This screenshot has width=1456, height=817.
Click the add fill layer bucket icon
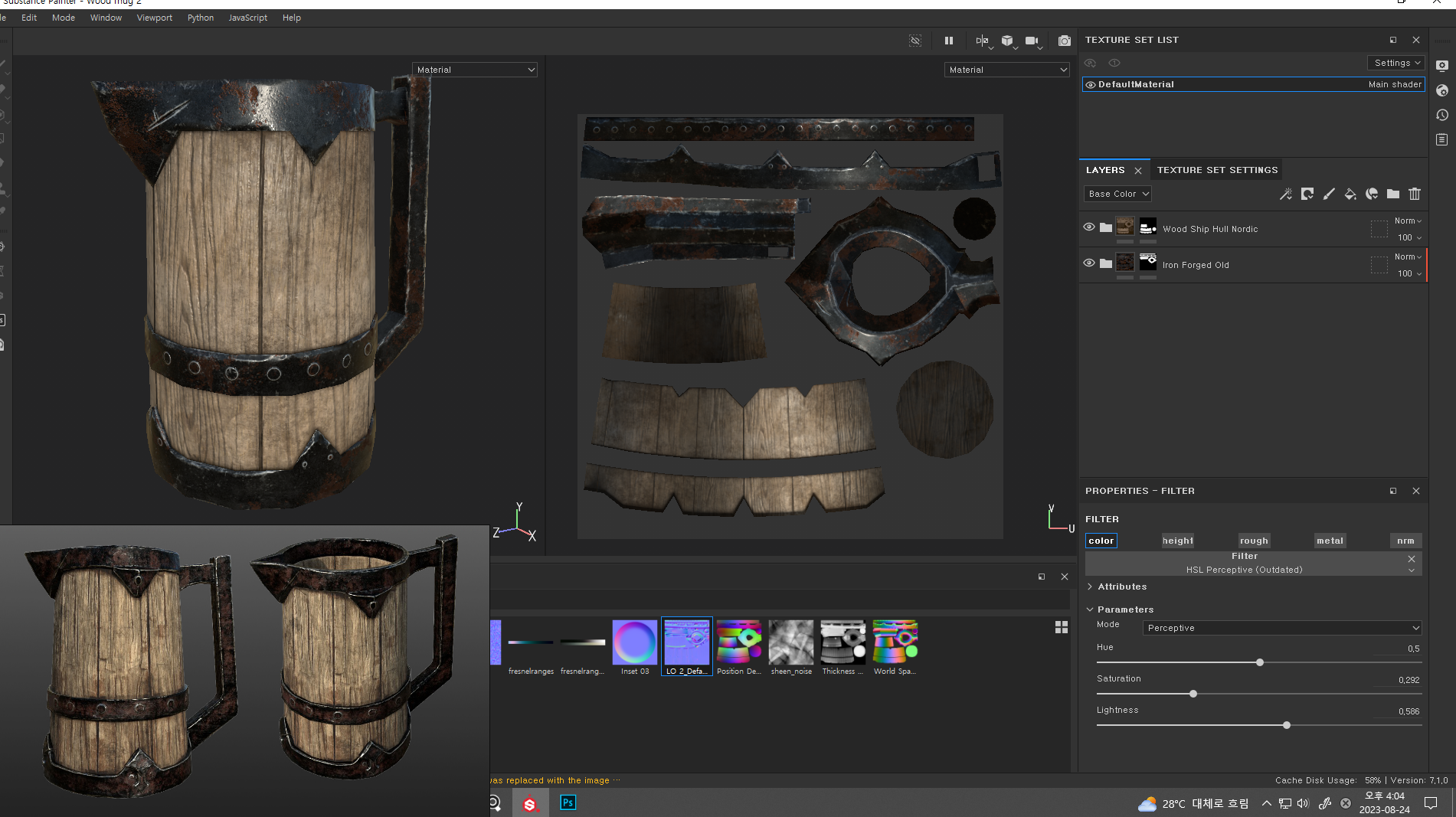(x=1350, y=194)
